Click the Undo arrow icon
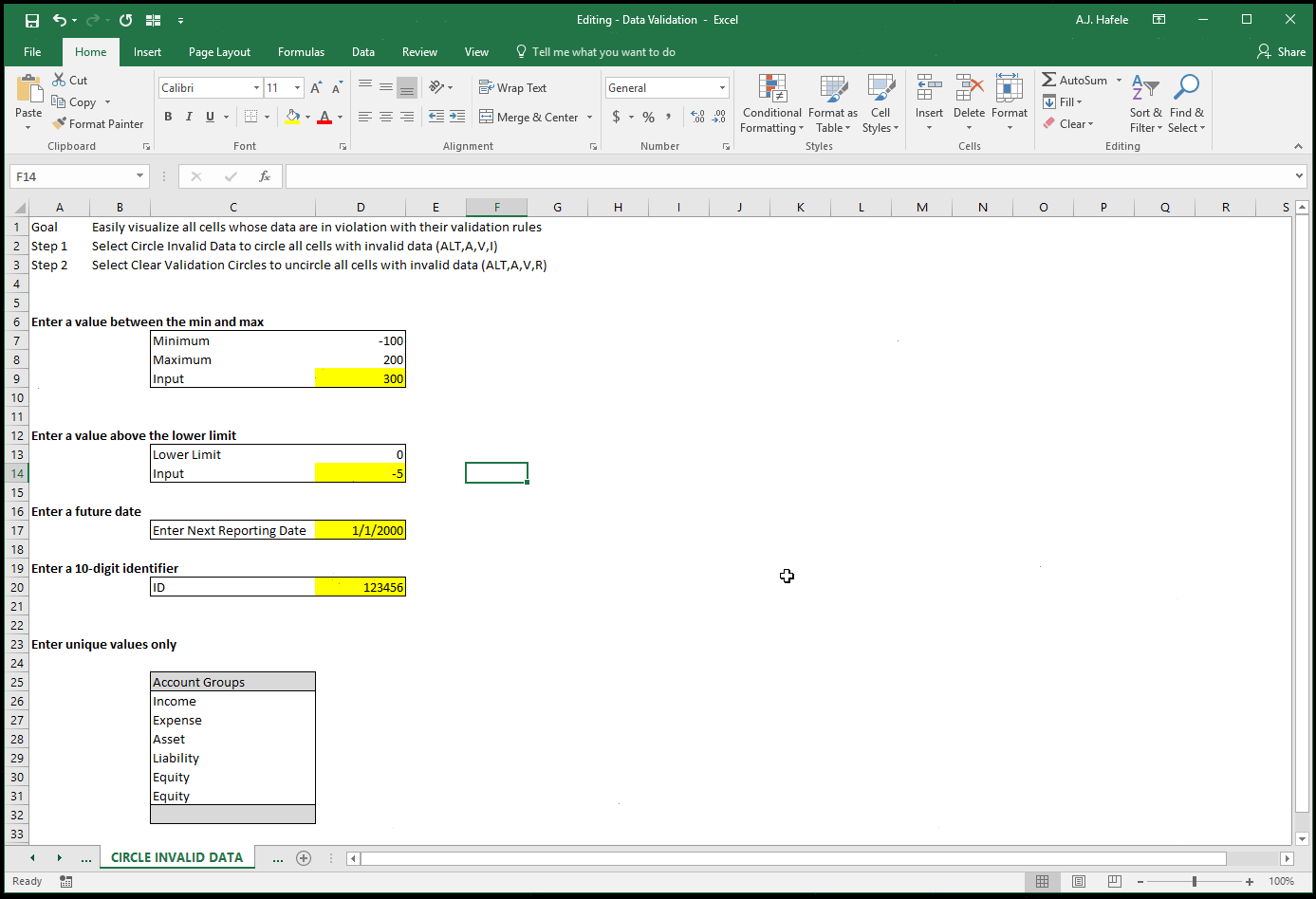 tap(60, 20)
